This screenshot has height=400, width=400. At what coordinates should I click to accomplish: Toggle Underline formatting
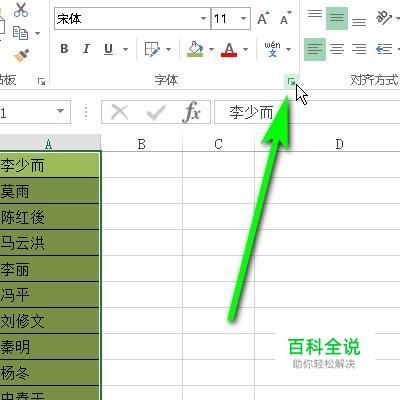(108, 49)
